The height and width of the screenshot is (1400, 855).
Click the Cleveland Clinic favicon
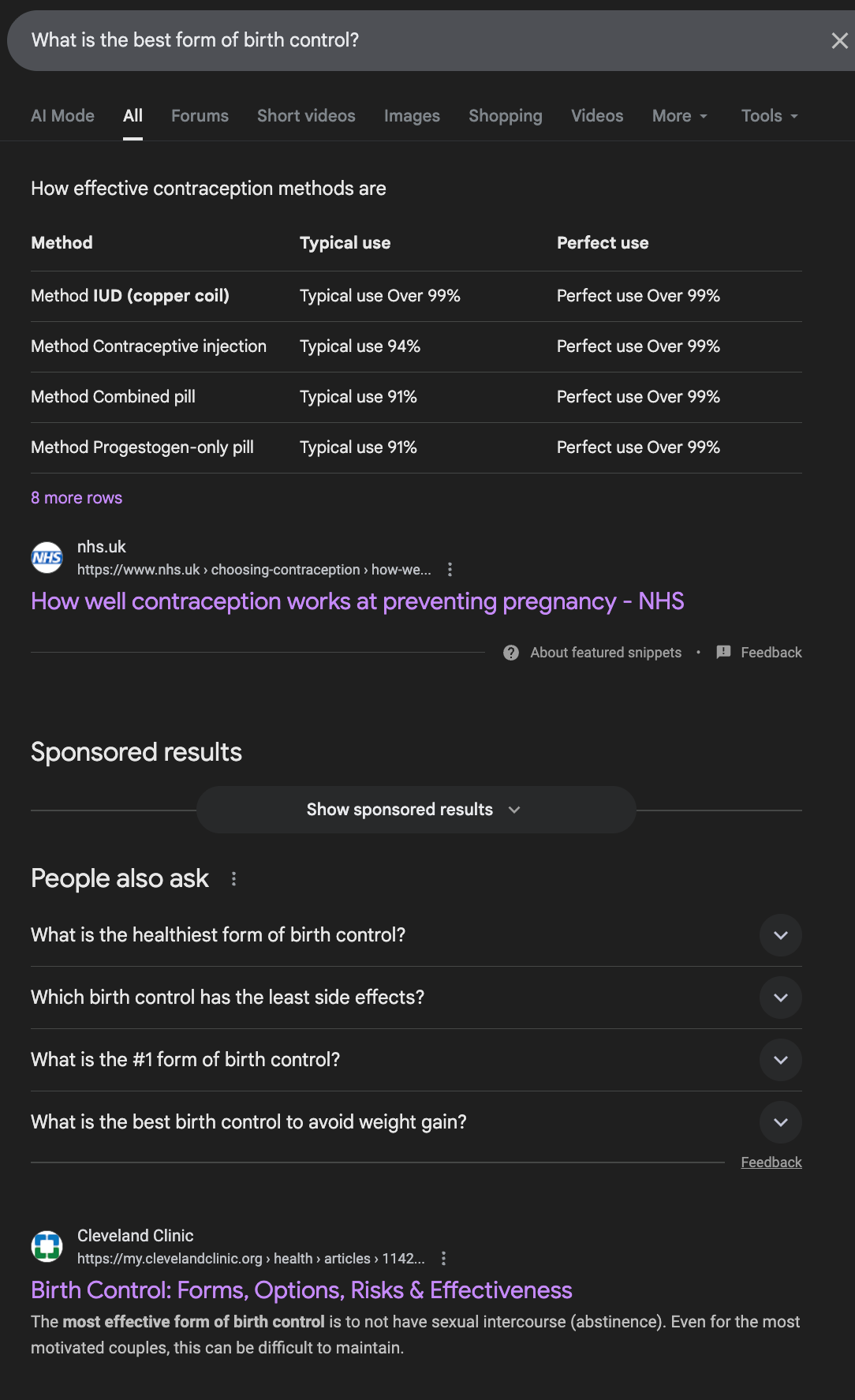click(x=47, y=1247)
